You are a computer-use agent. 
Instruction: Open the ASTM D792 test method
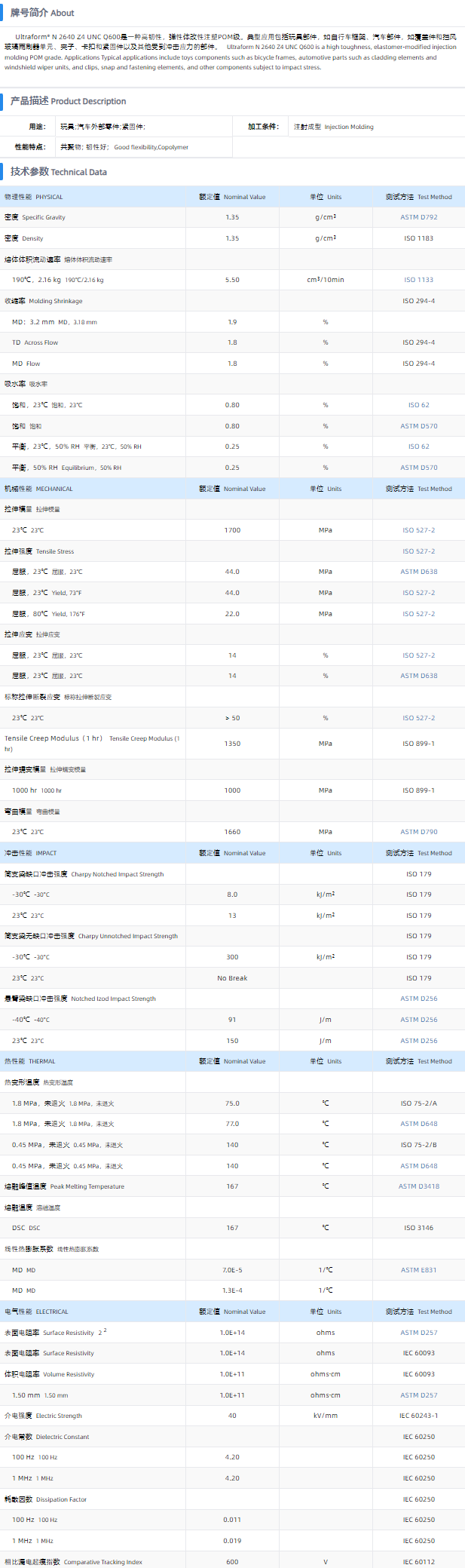419,217
